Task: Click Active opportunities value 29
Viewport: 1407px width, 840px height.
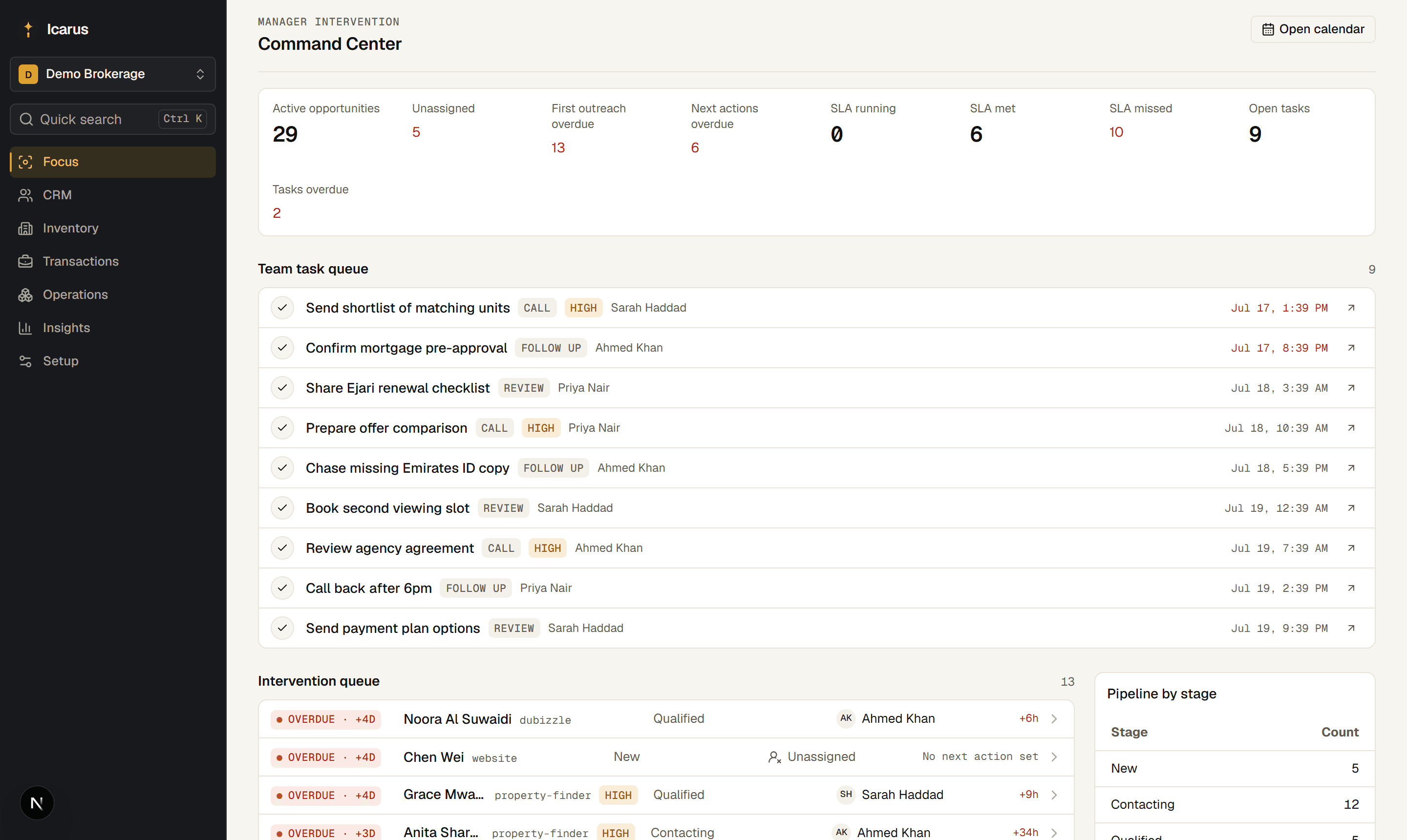Action: click(x=285, y=134)
